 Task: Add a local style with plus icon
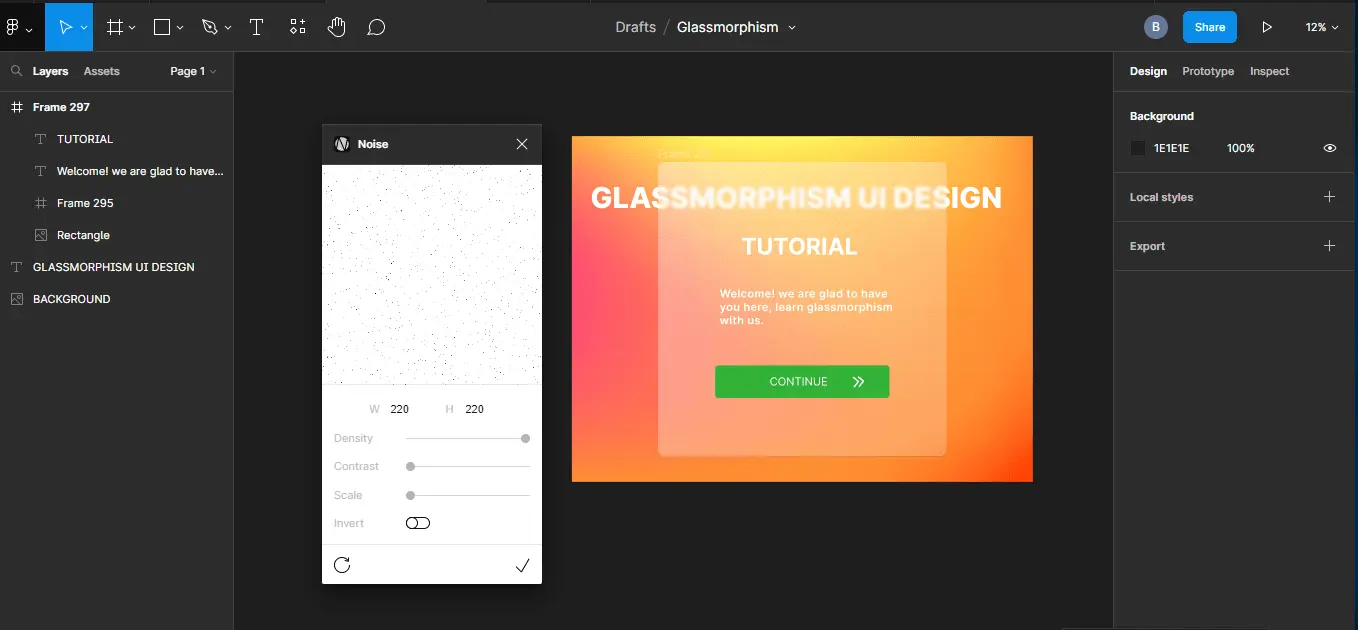[1329, 197]
